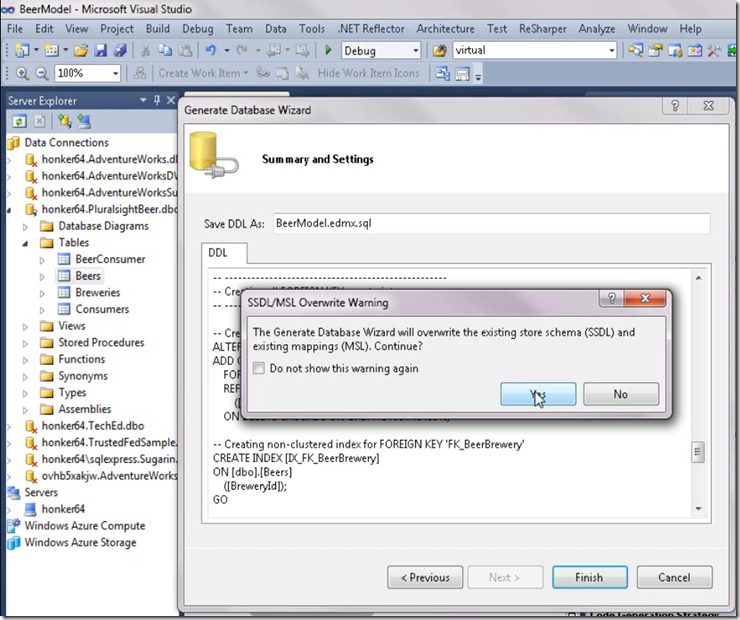Click Connect to Database icon
The width and height of the screenshot is (740, 620).
[x=65, y=121]
